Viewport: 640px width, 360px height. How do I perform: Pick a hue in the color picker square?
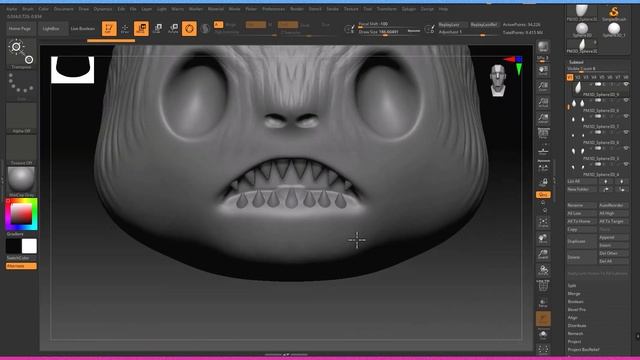pyautogui.click(x=21, y=214)
